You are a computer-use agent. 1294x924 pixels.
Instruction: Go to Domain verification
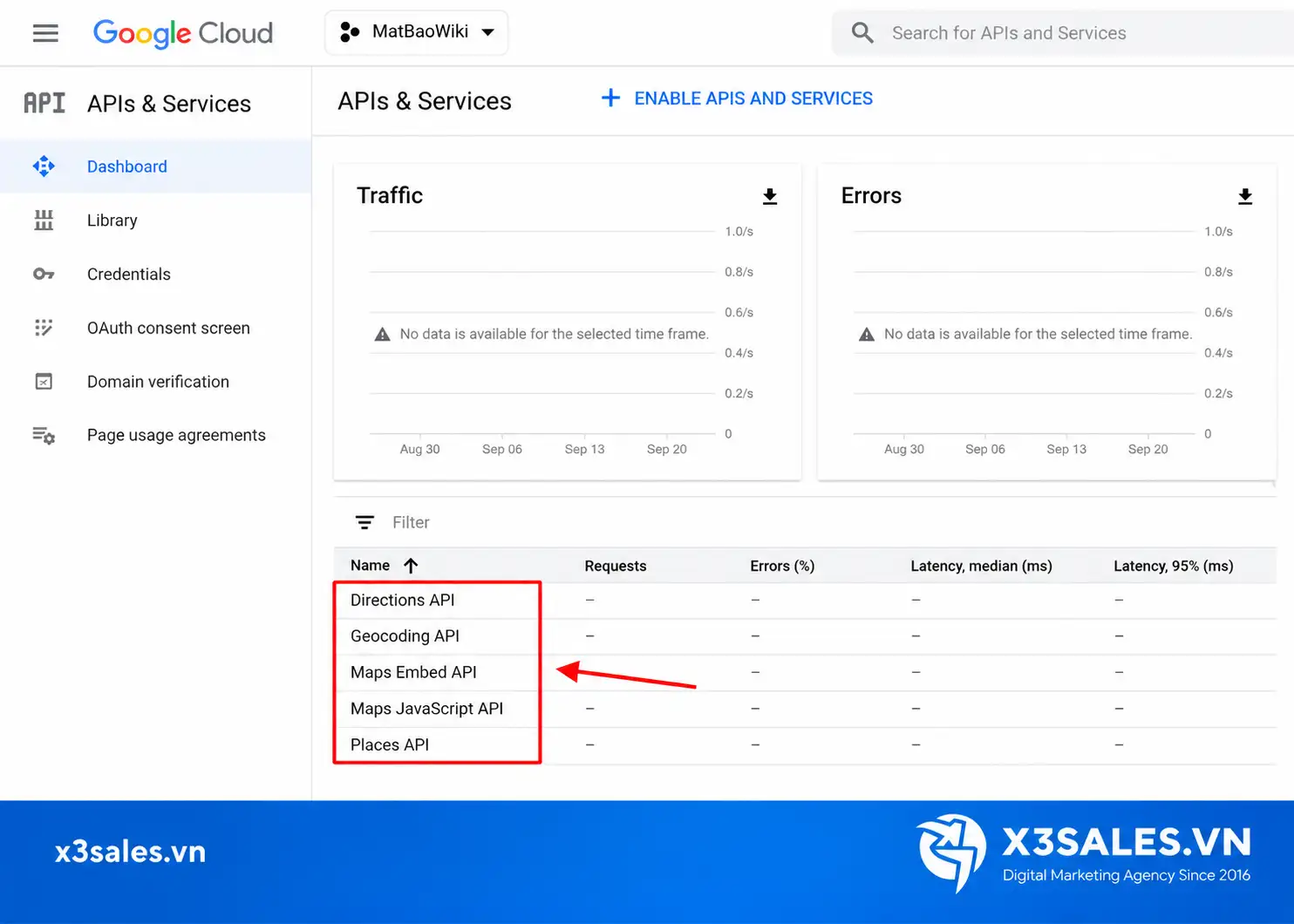[x=158, y=382]
